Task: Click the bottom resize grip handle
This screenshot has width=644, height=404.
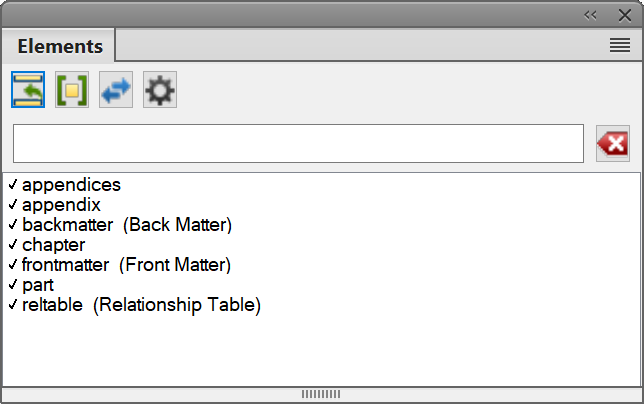Action: click(x=321, y=394)
